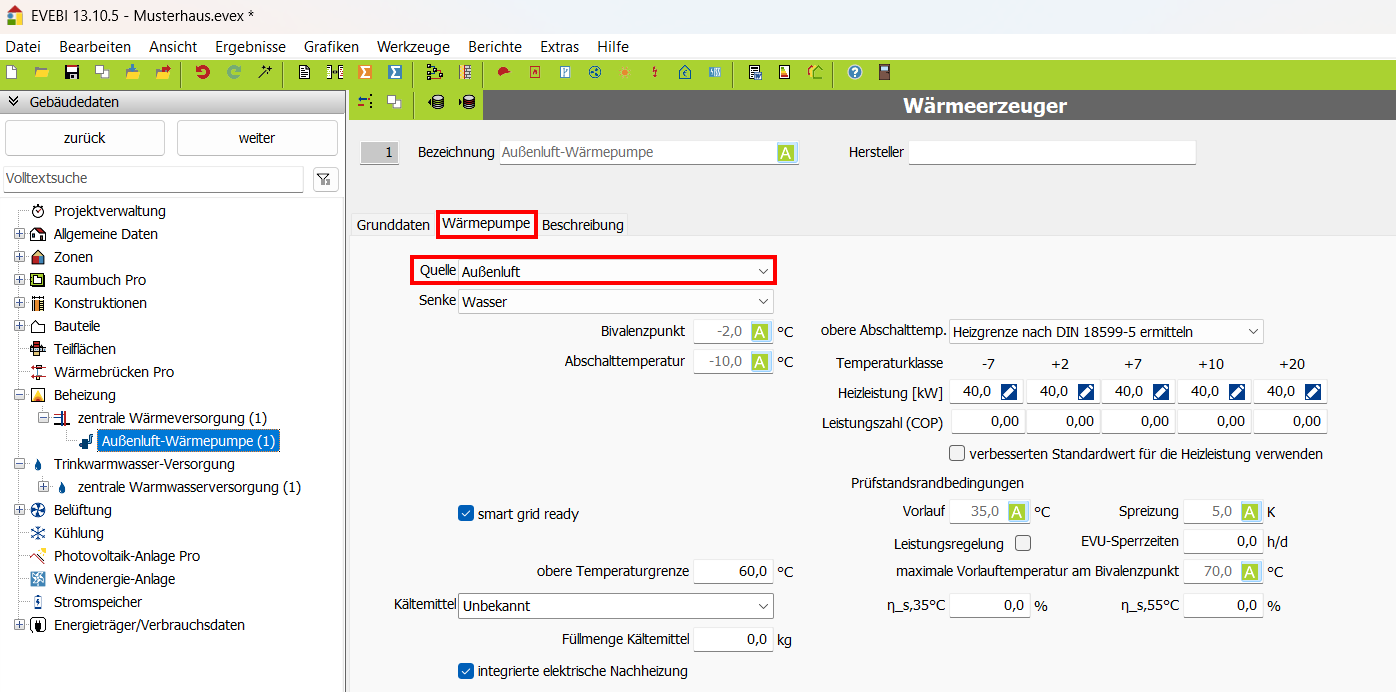The height and width of the screenshot is (692, 1396).
Task: Click the open folder icon in toolbar
Action: [x=42, y=72]
